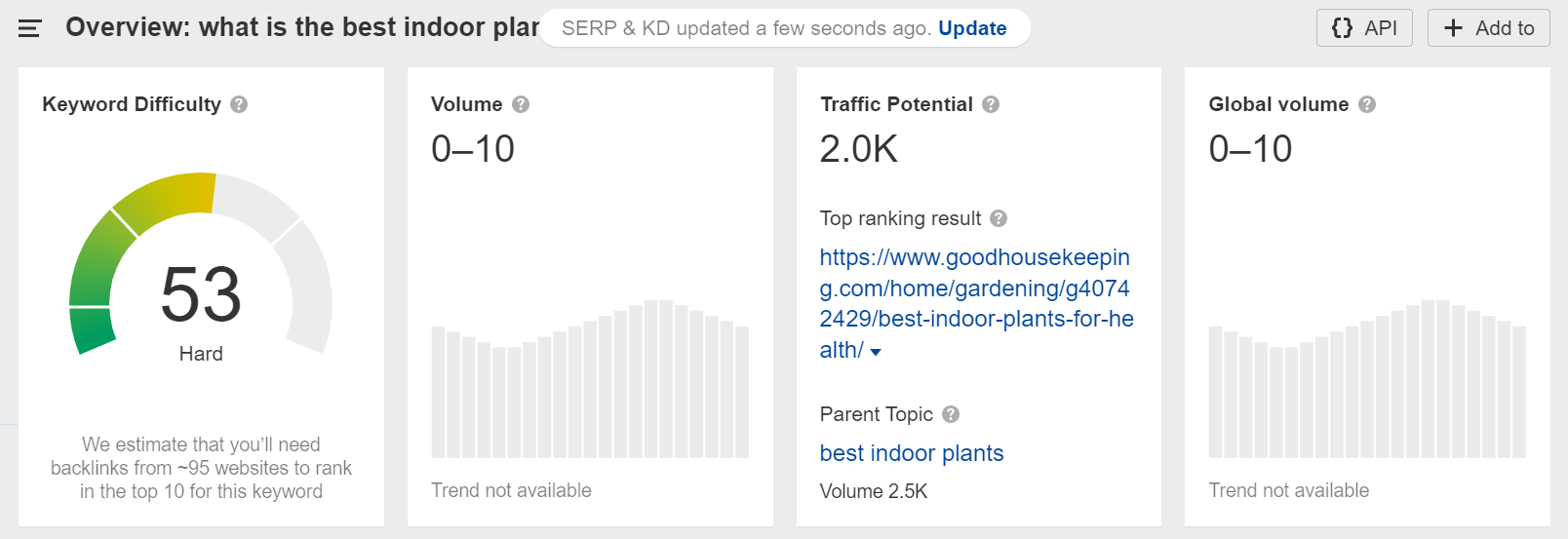Viewport: 1568px width, 539px height.
Task: Click the Update link for SERP data
Action: pos(972,28)
